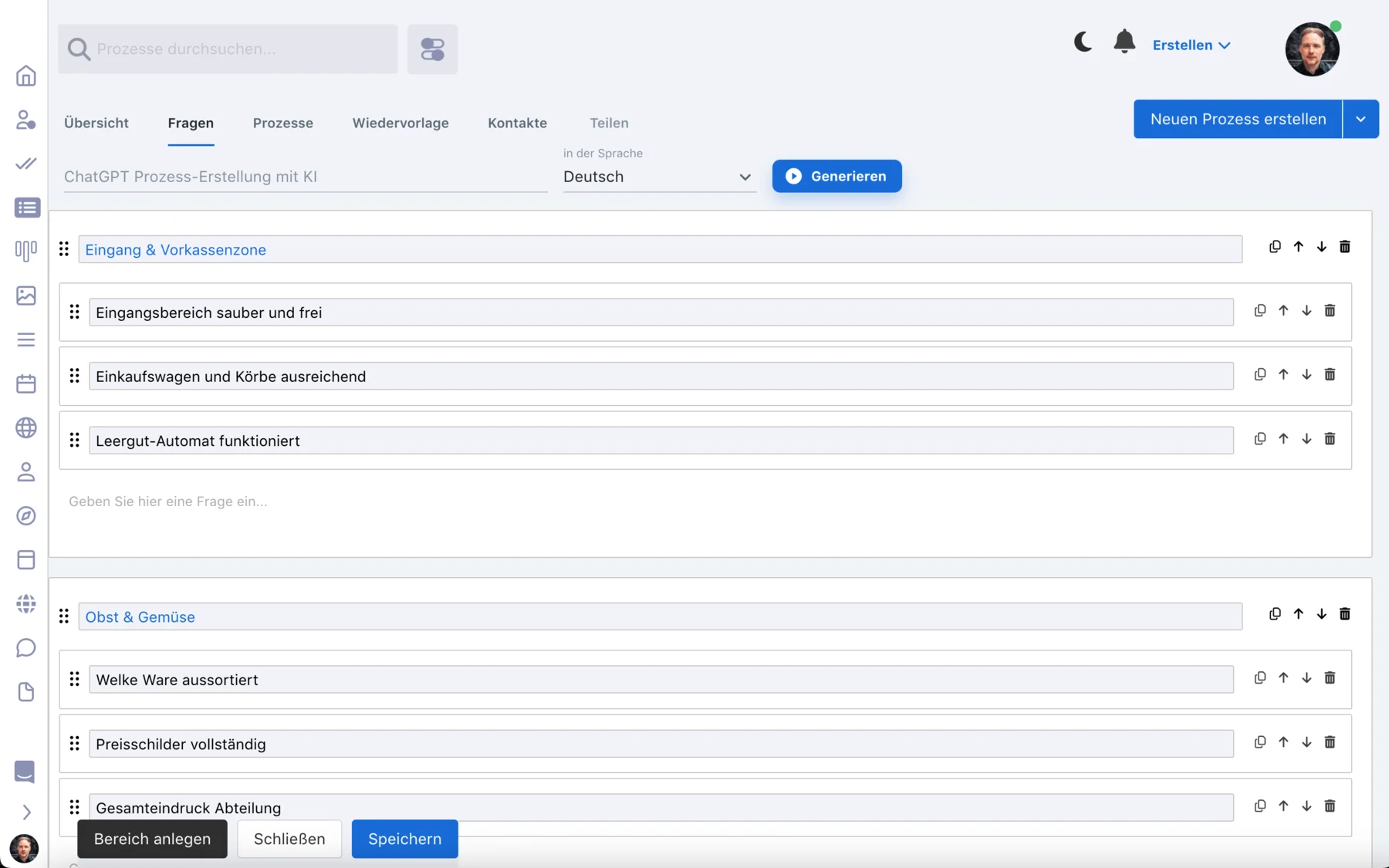Switch to the Prozesse tab
The image size is (1389, 868).
(x=283, y=123)
